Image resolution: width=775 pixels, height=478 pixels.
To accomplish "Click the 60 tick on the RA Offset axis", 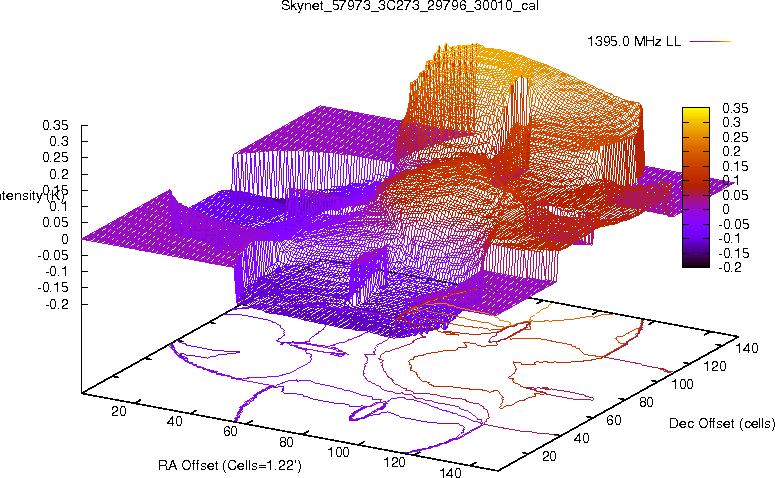I will click(x=230, y=432).
